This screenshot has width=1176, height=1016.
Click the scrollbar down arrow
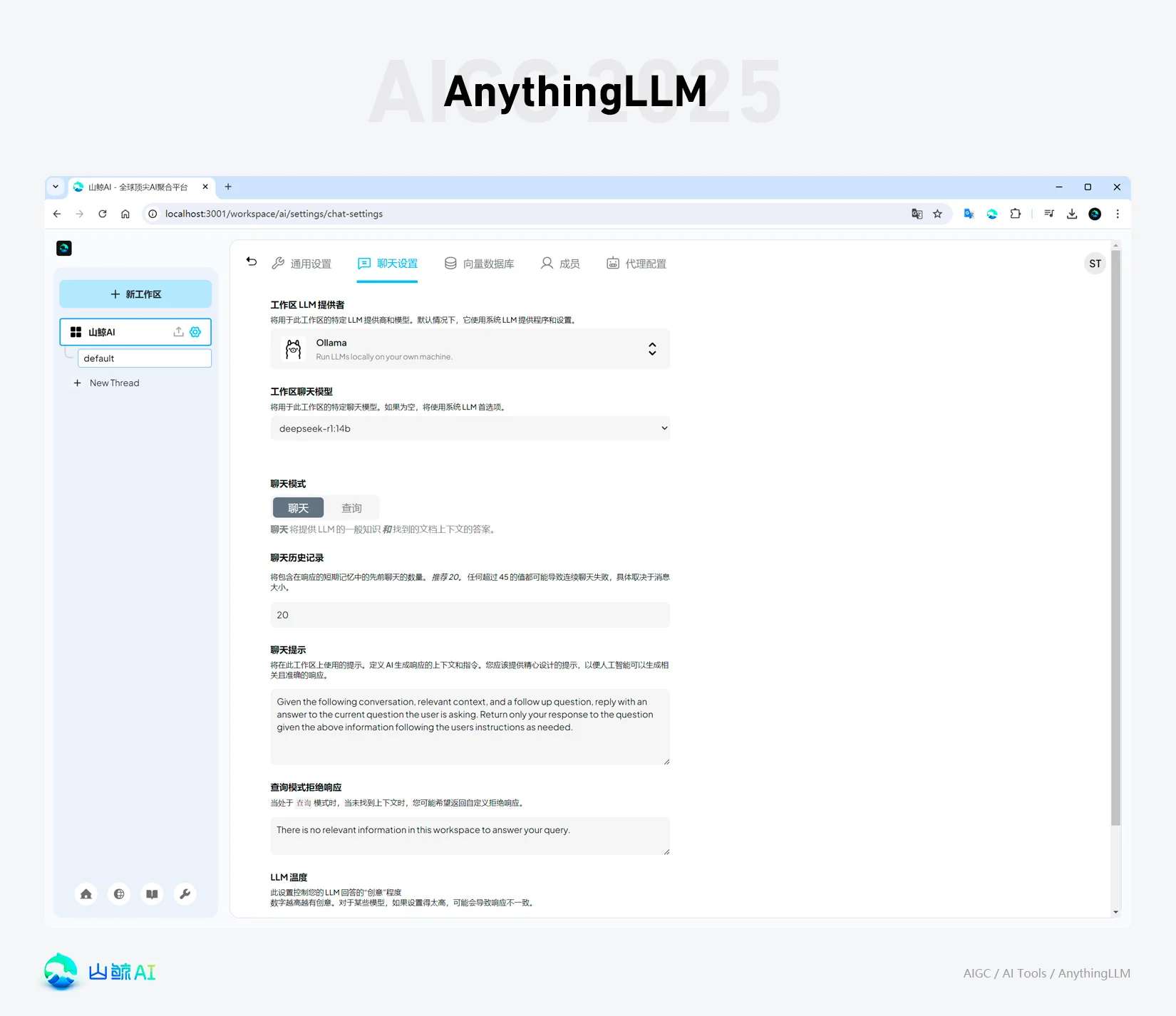[x=1116, y=912]
